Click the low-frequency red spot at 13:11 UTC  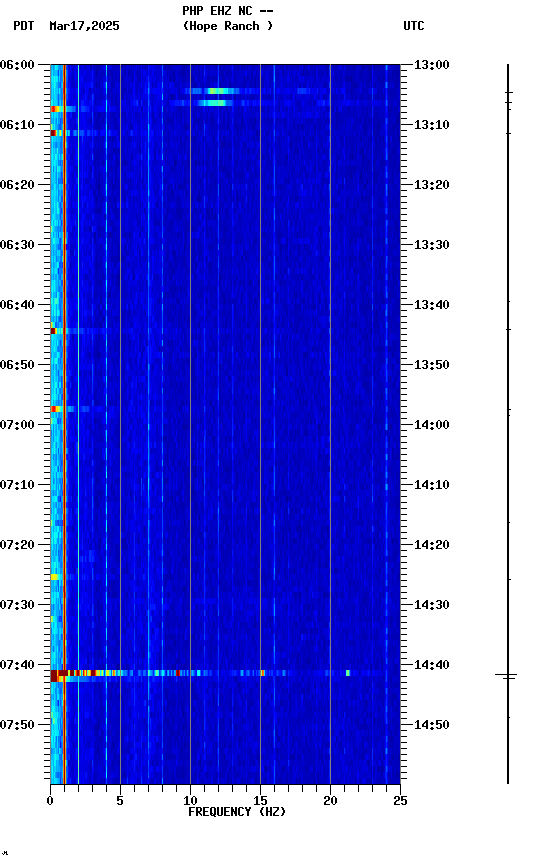coord(53,133)
